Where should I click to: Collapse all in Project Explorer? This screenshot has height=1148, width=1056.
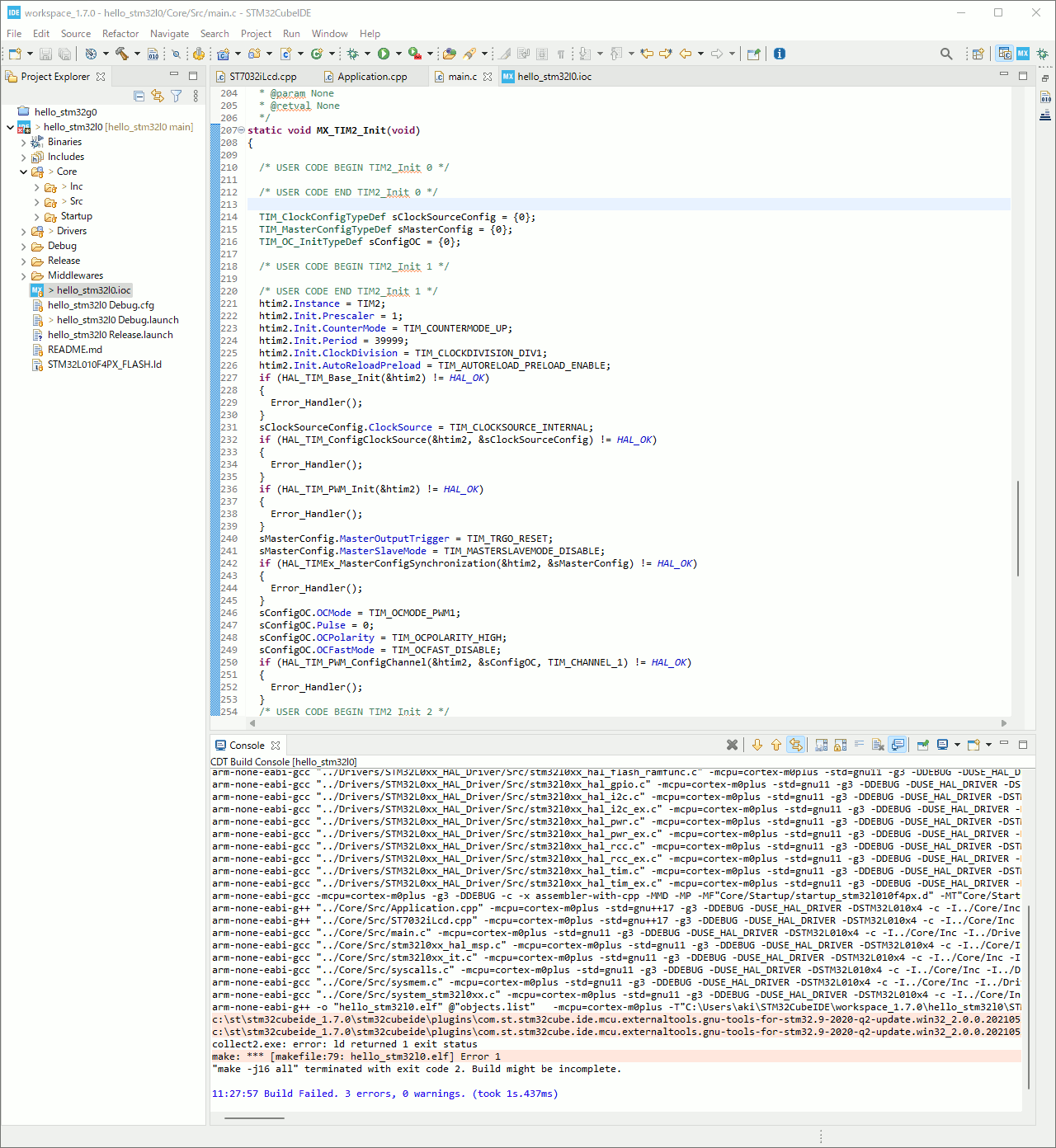coord(139,96)
